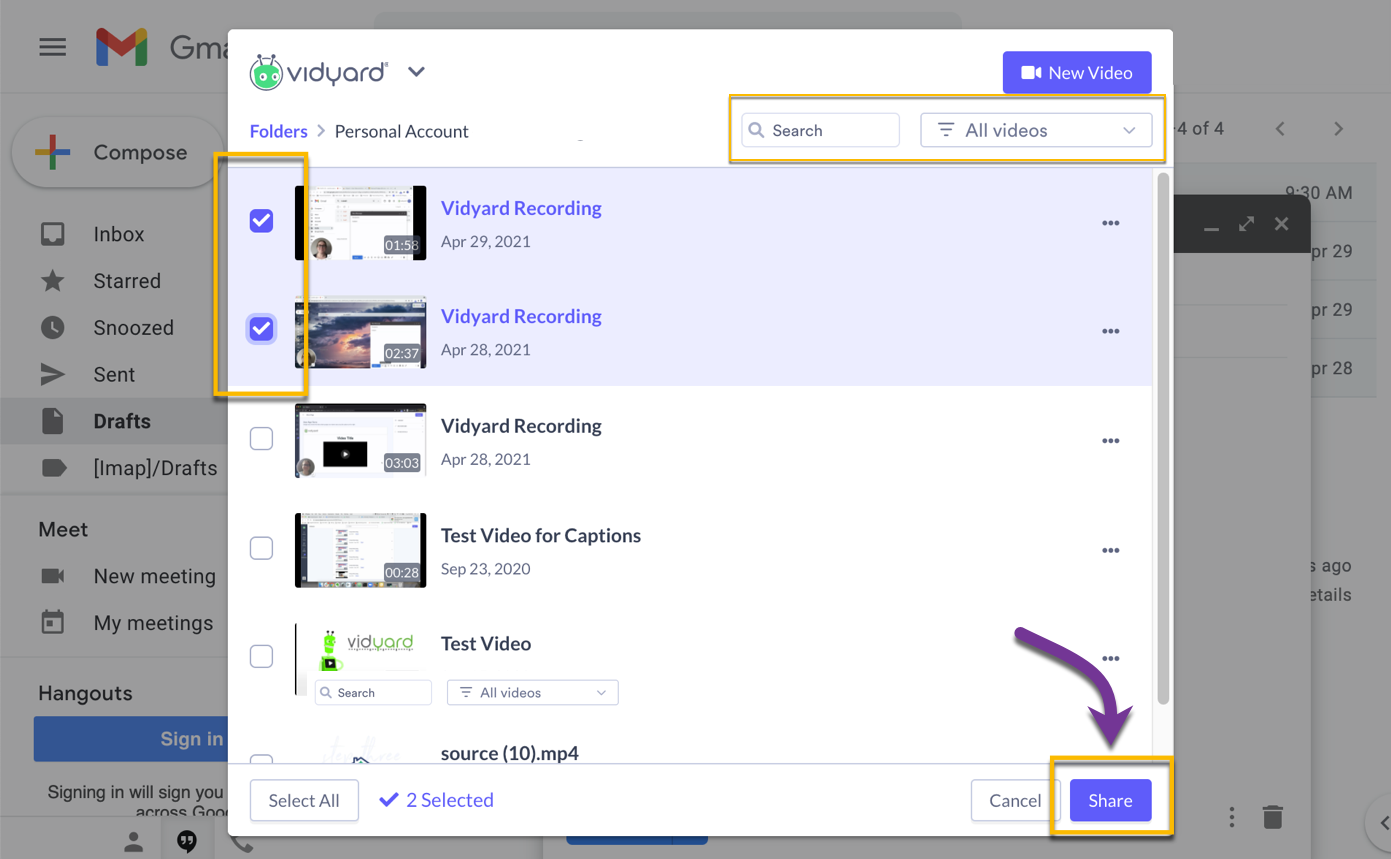The height and width of the screenshot is (859, 1391).
Task: Click the 2 Selected indicator
Action: tap(437, 800)
